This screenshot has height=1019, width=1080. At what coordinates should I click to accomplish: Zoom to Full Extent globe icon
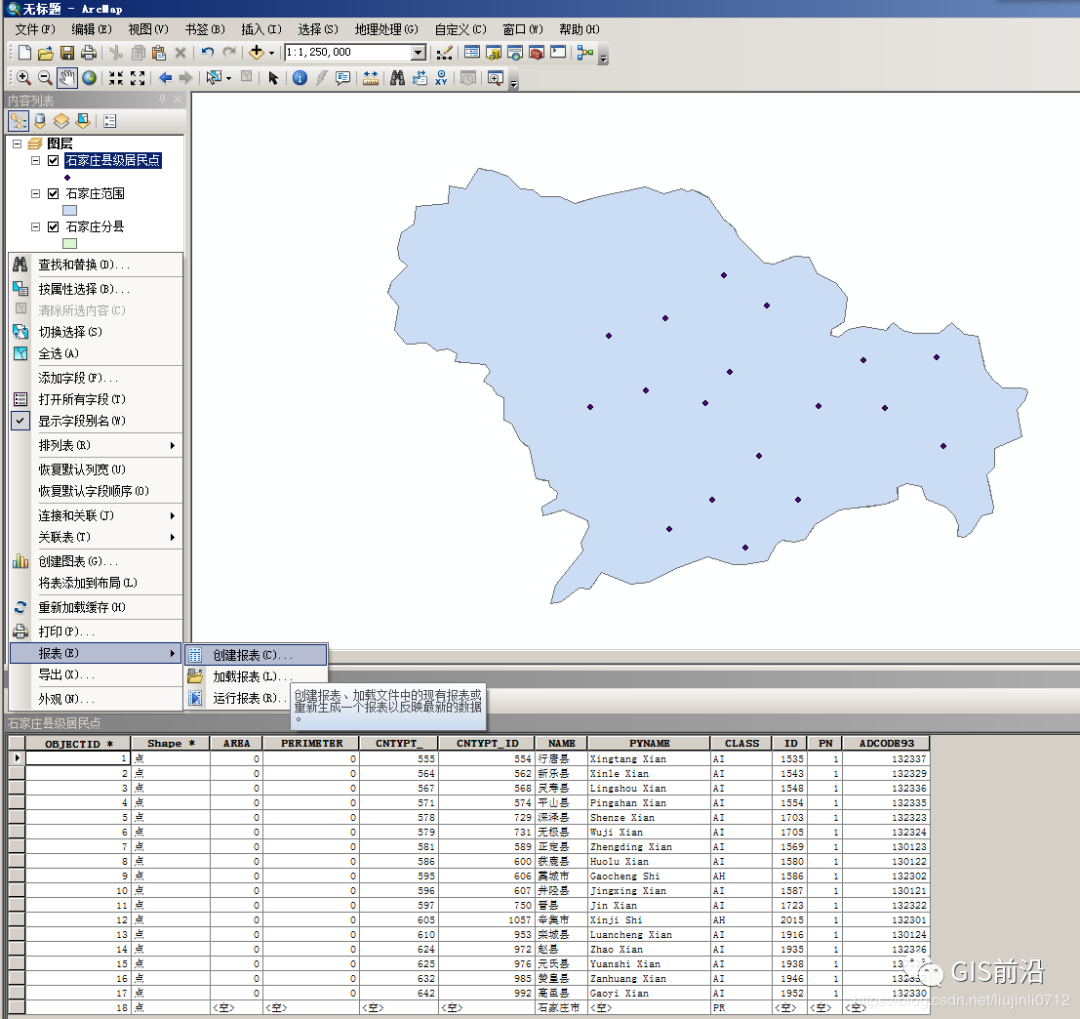(89, 78)
